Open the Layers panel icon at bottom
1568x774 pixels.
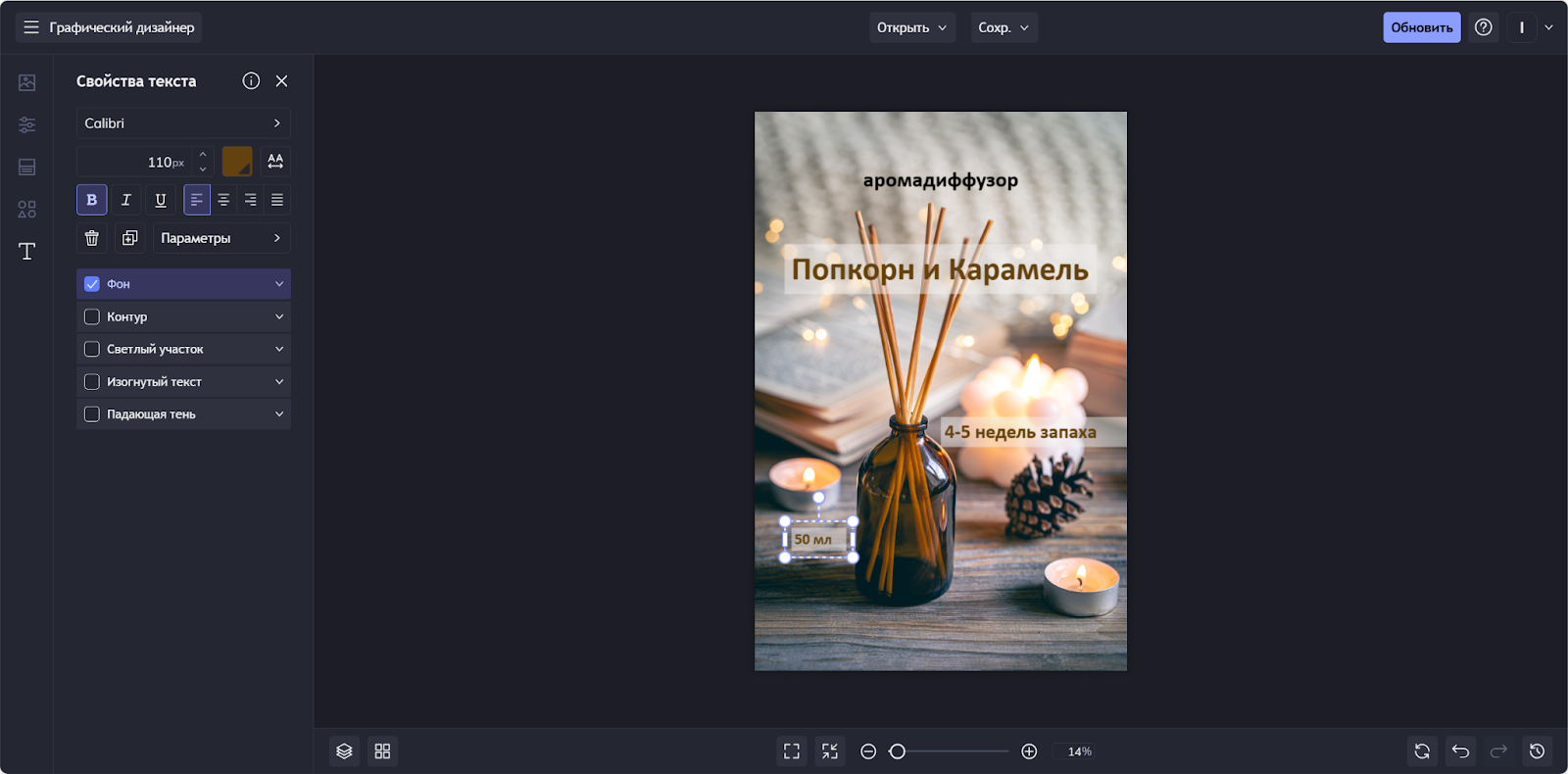tap(344, 751)
